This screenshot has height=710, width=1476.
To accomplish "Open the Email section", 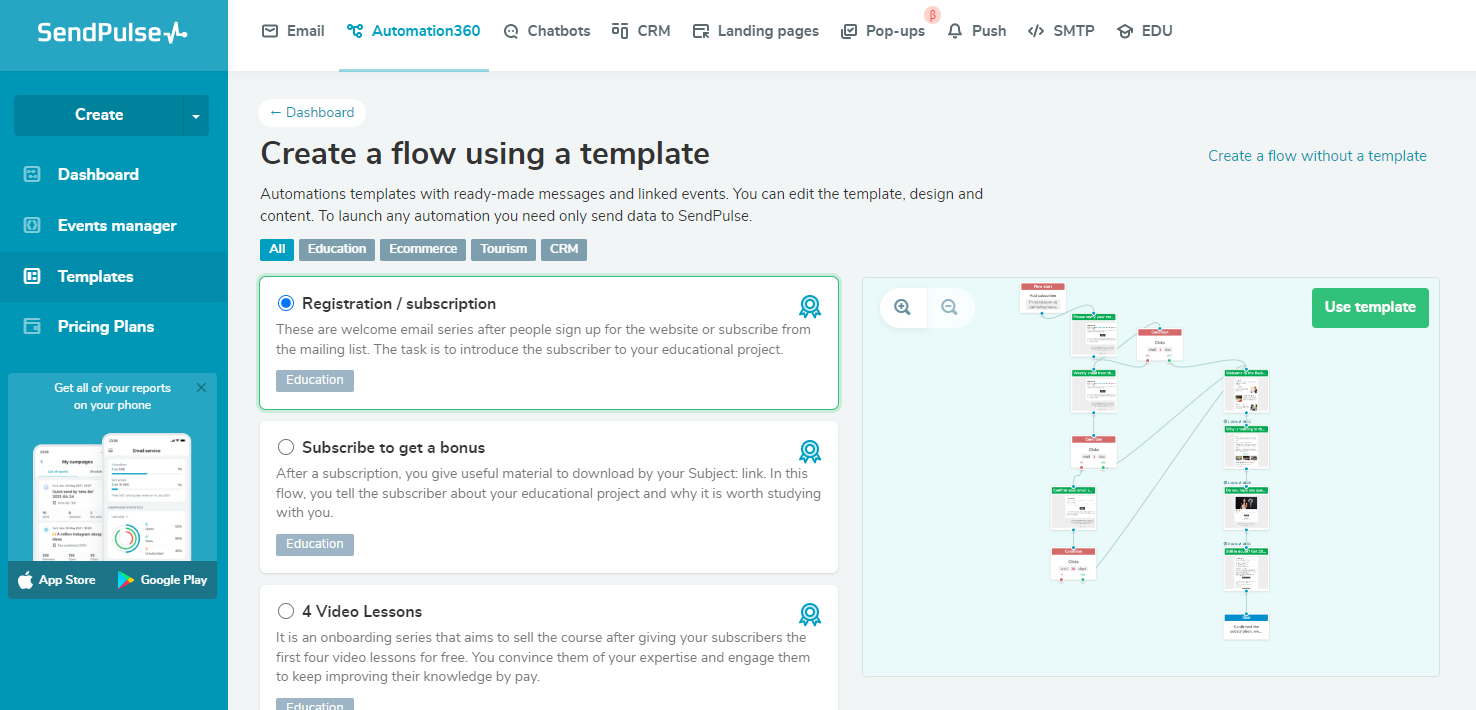I will (293, 31).
